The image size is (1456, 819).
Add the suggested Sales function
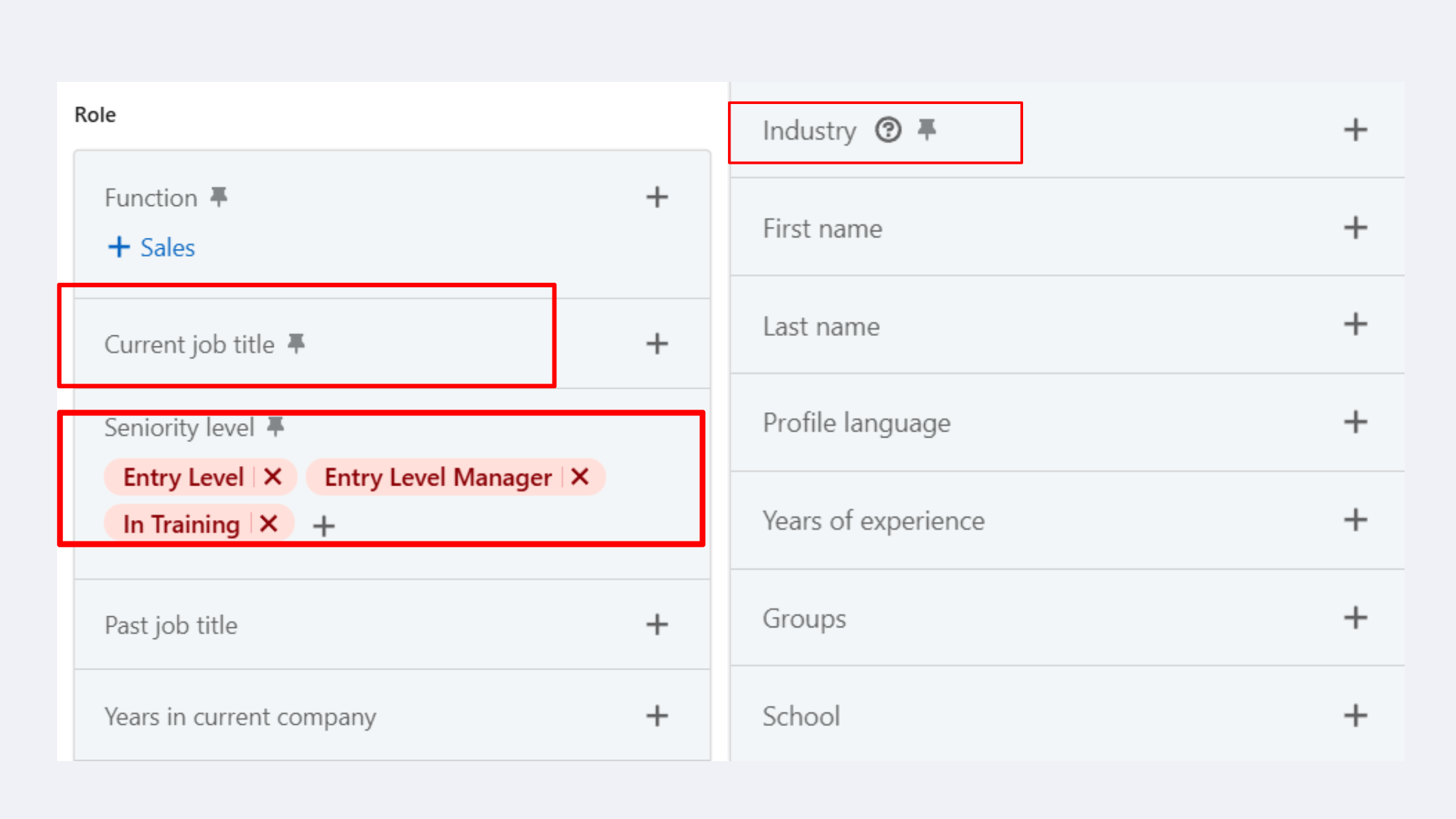[151, 247]
